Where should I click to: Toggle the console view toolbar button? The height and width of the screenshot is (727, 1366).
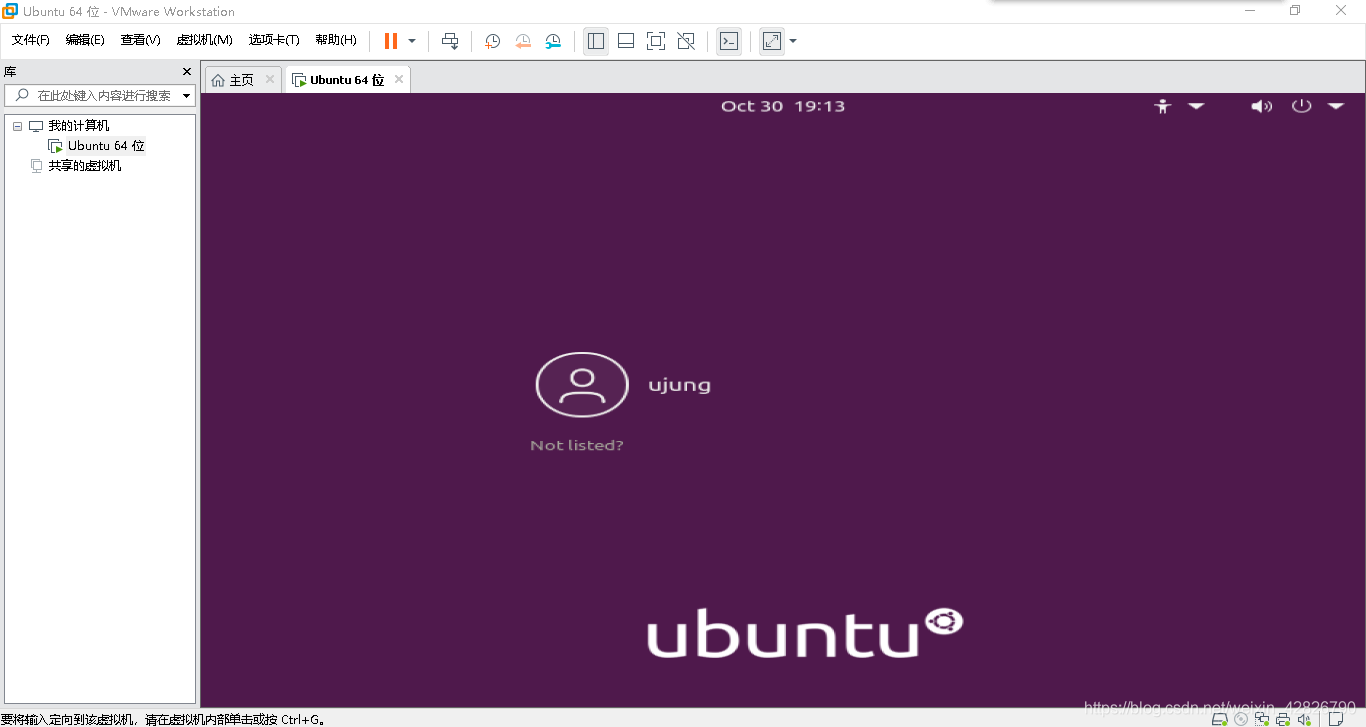(x=729, y=41)
